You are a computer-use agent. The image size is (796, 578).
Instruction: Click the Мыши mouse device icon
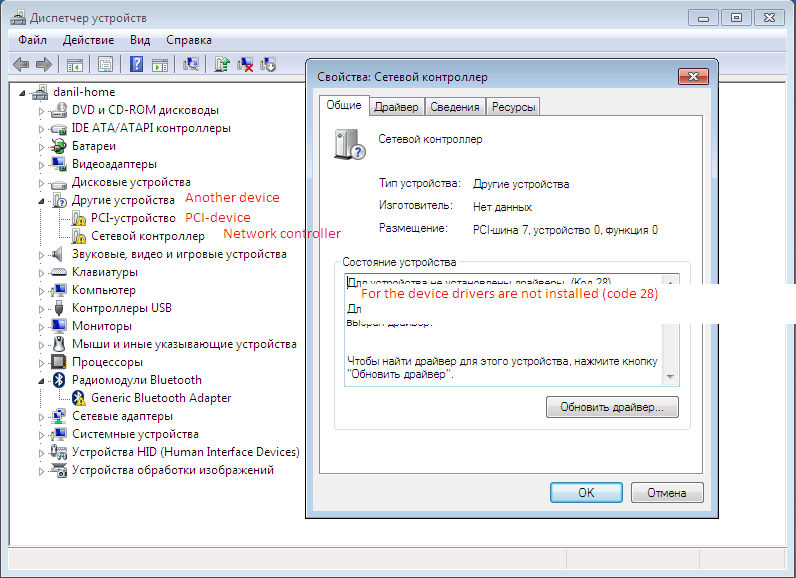tap(59, 344)
